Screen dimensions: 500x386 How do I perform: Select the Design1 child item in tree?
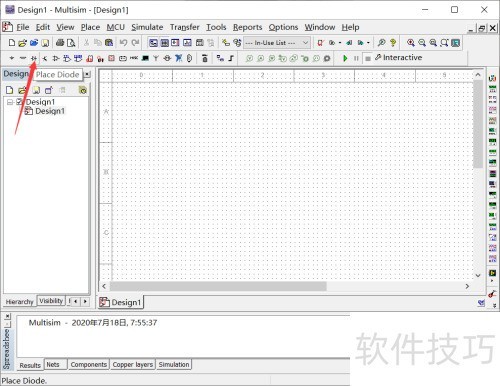pyautogui.click(x=50, y=111)
